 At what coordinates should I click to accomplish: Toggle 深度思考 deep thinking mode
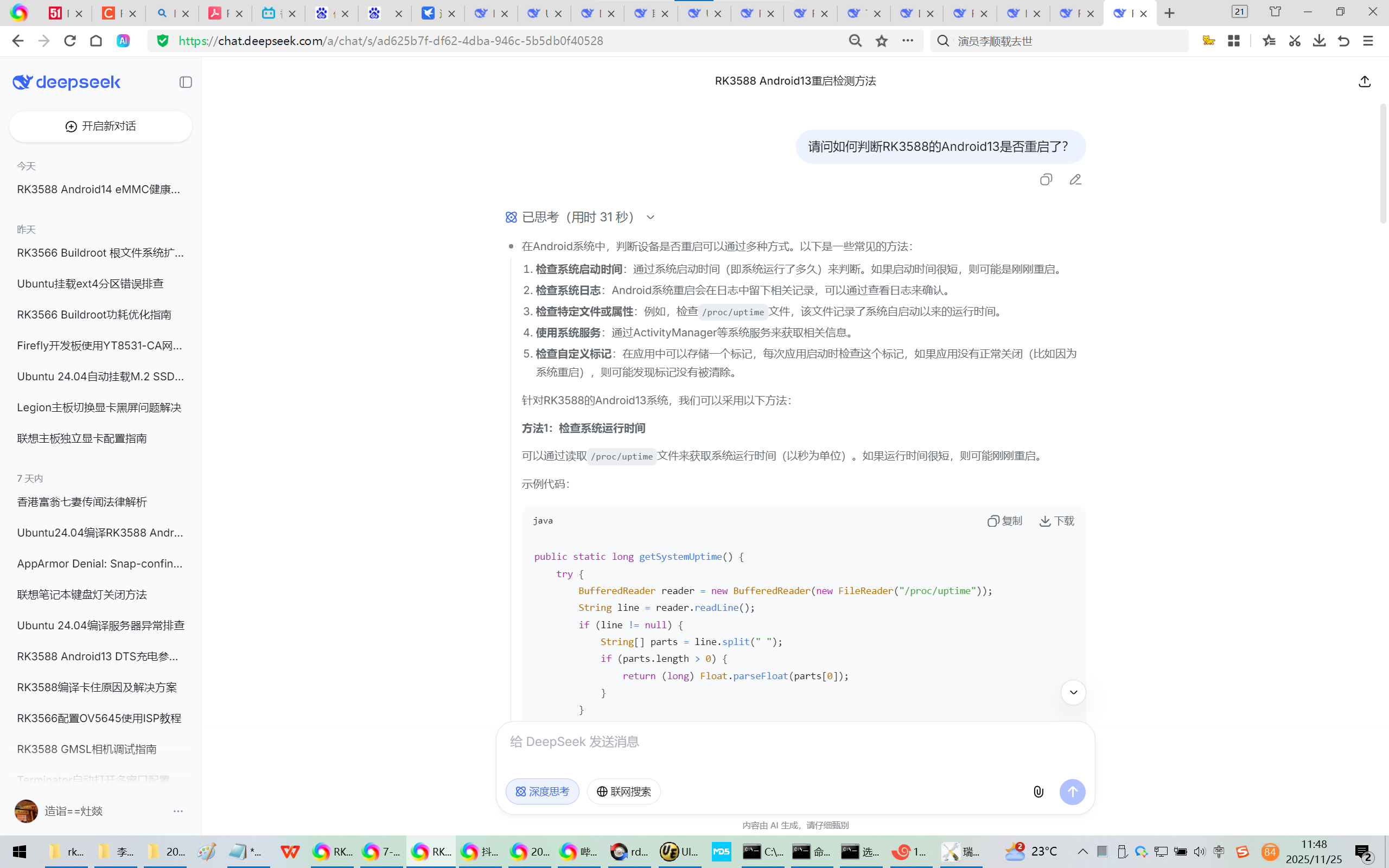click(x=542, y=792)
